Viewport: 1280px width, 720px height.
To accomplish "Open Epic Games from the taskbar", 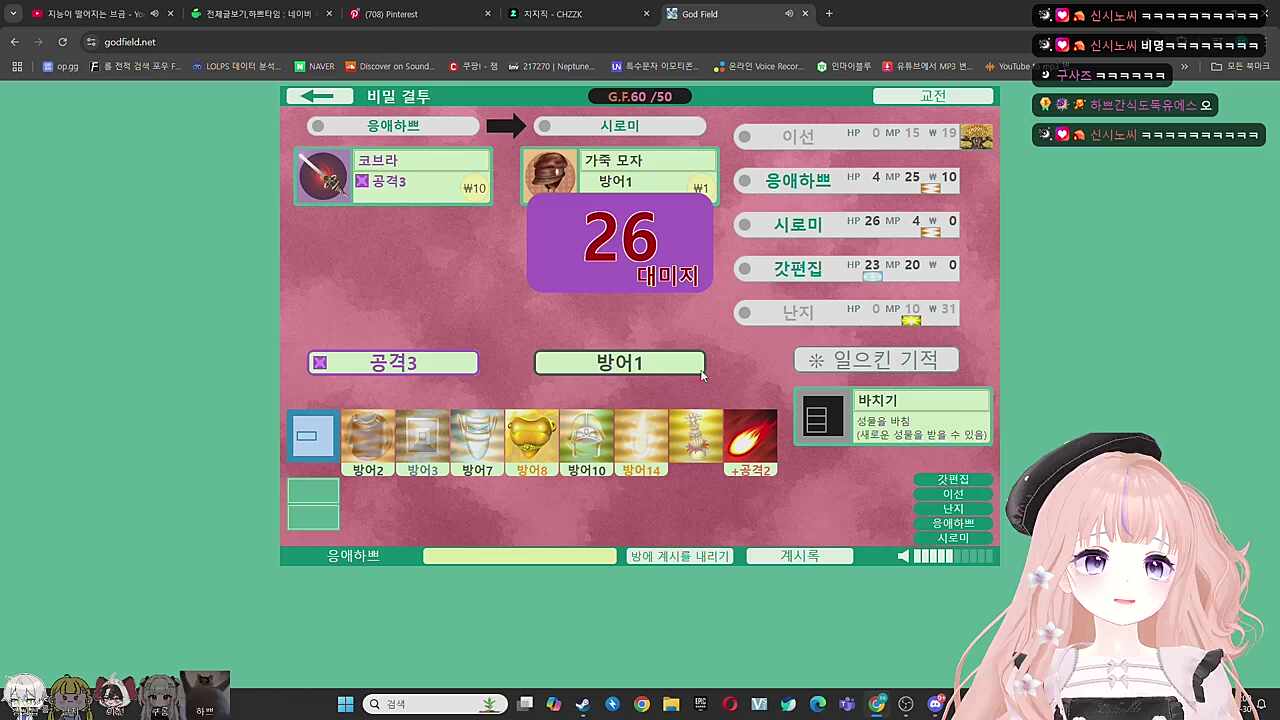I will 701,704.
